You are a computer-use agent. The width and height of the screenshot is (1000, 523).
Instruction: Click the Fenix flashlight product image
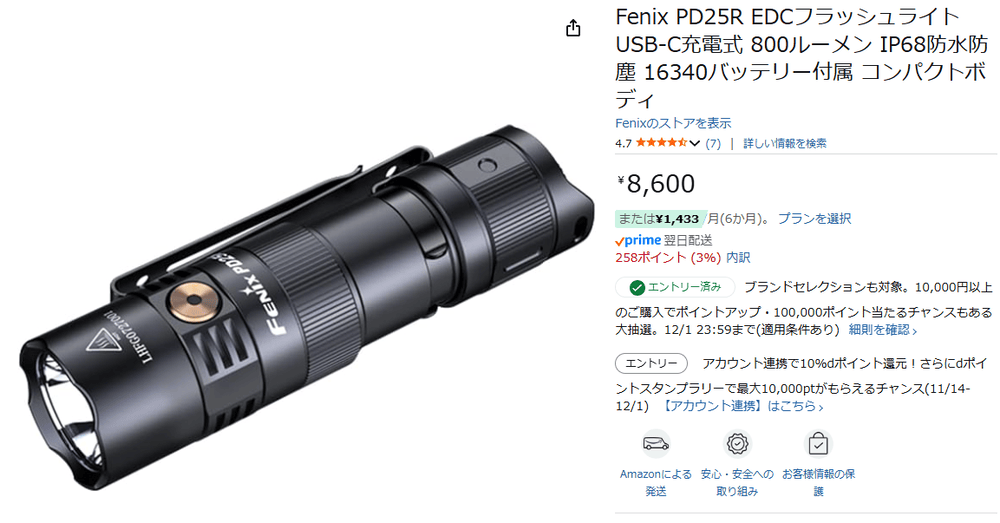pyautogui.click(x=307, y=307)
